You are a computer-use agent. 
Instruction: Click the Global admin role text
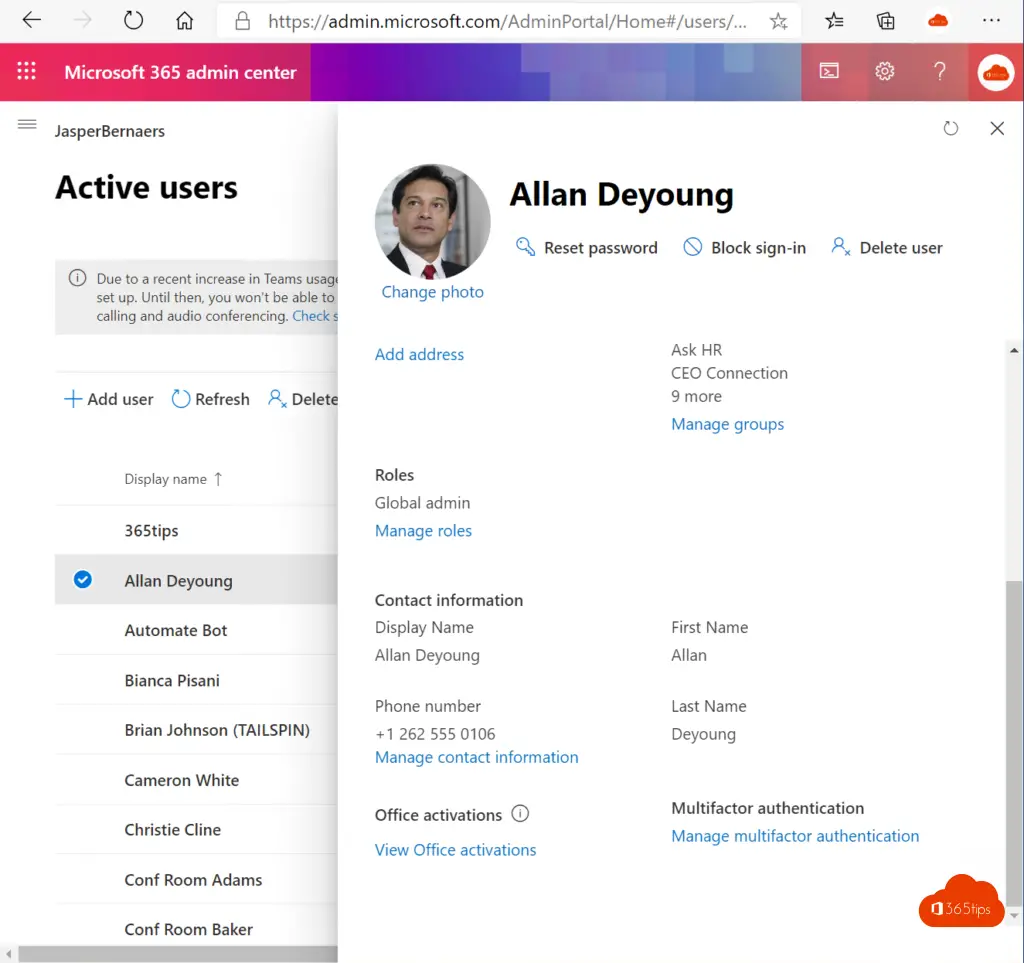pos(423,503)
